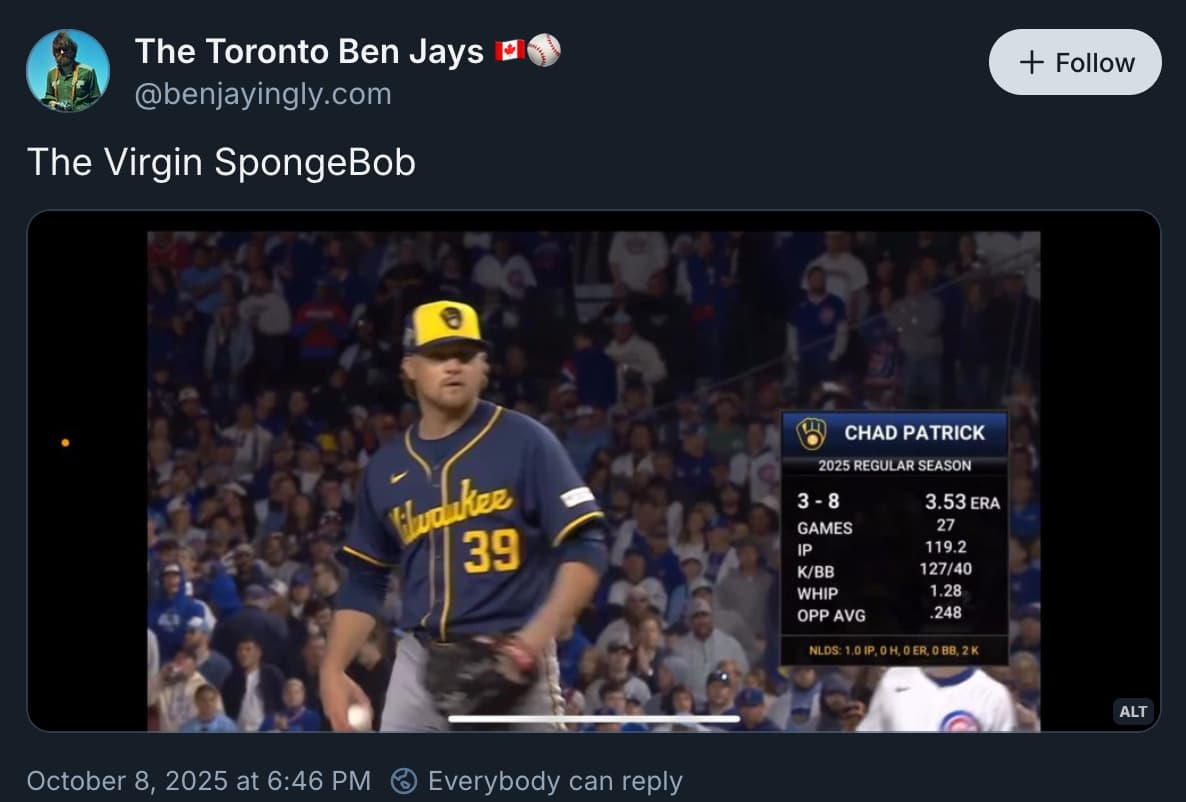
Task: Click the CHAD PATRICK name in stats graphic
Action: pos(914,433)
